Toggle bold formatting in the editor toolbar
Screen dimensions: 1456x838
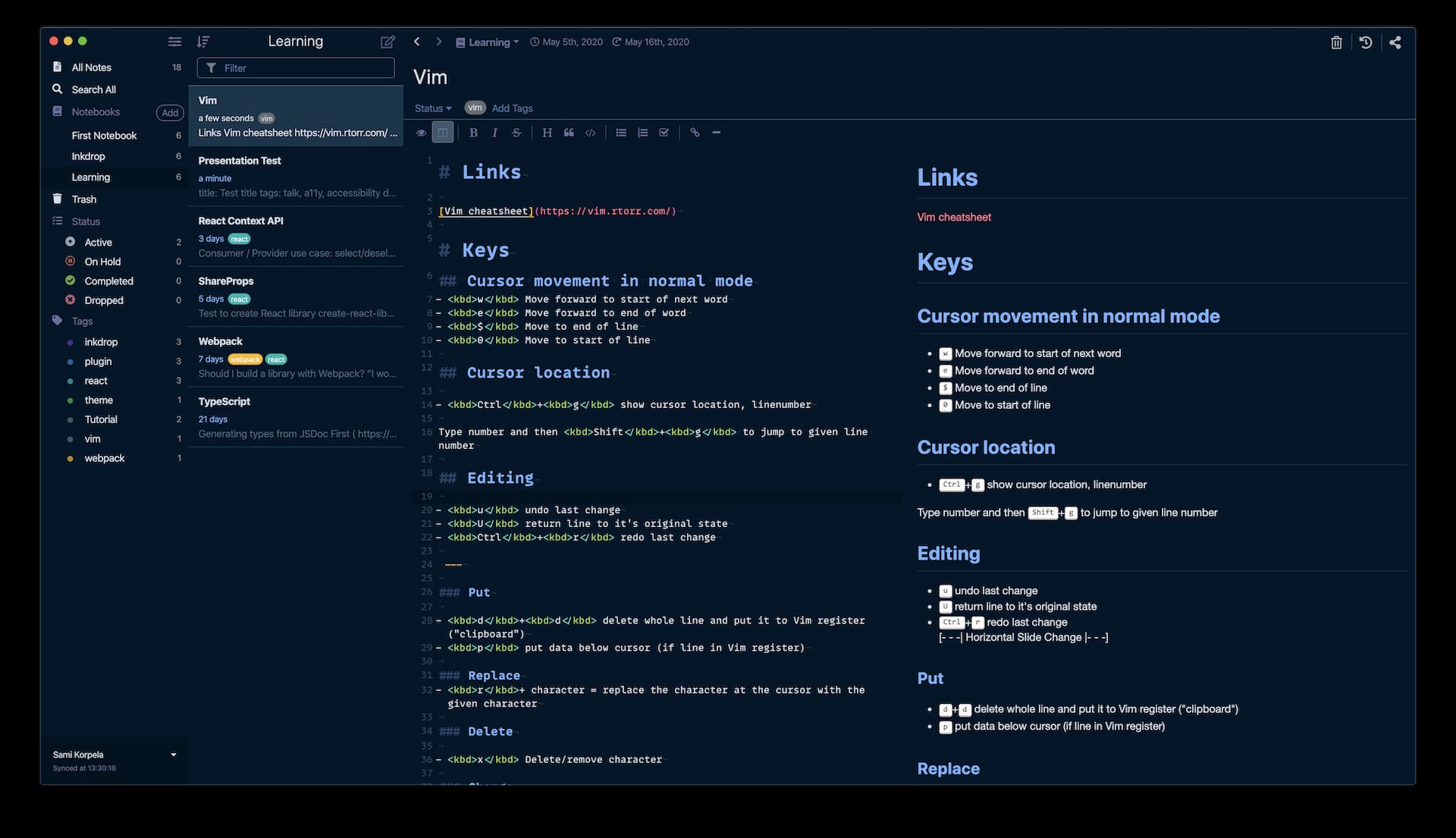pos(473,133)
